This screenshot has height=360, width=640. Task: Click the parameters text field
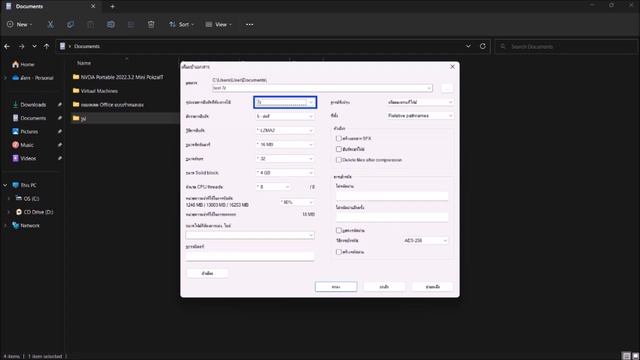click(x=250, y=256)
